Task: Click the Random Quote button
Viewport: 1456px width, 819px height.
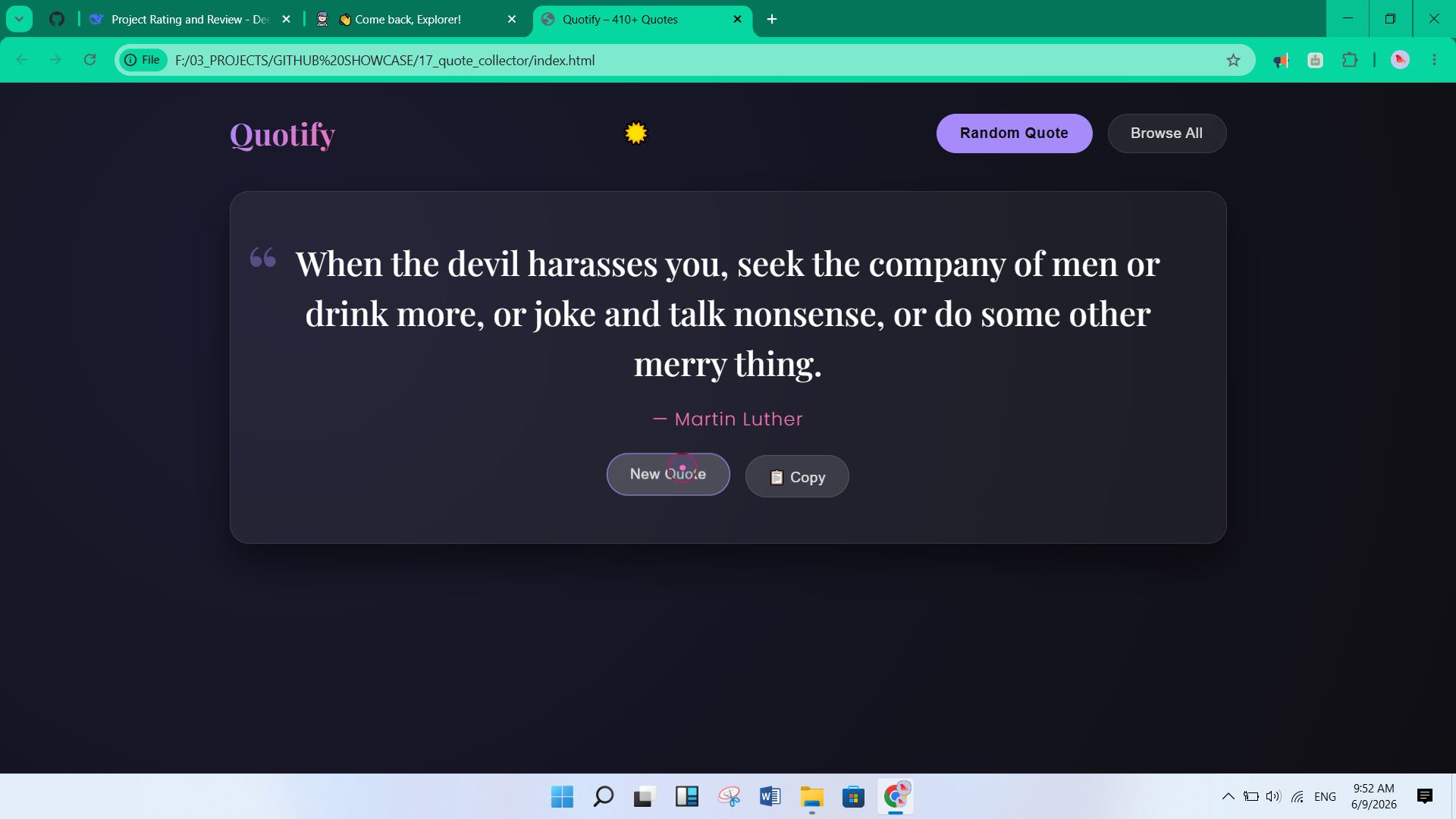Action: [x=1014, y=133]
